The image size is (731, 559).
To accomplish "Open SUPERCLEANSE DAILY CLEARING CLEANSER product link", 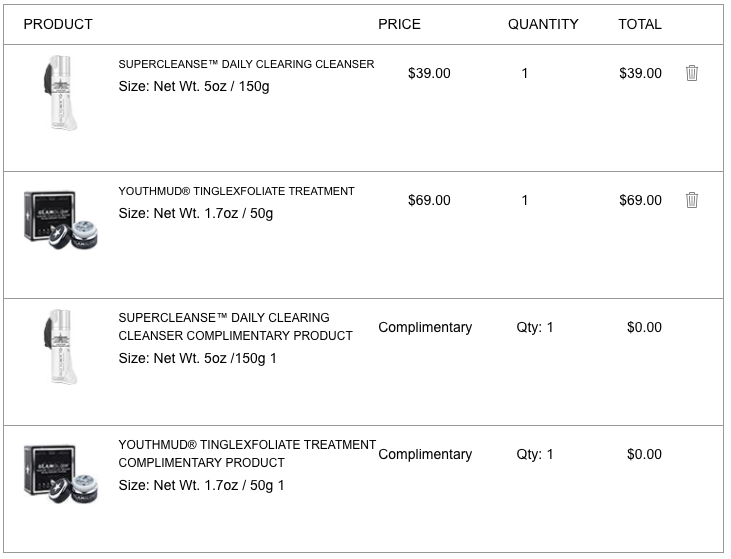I will coord(246,64).
